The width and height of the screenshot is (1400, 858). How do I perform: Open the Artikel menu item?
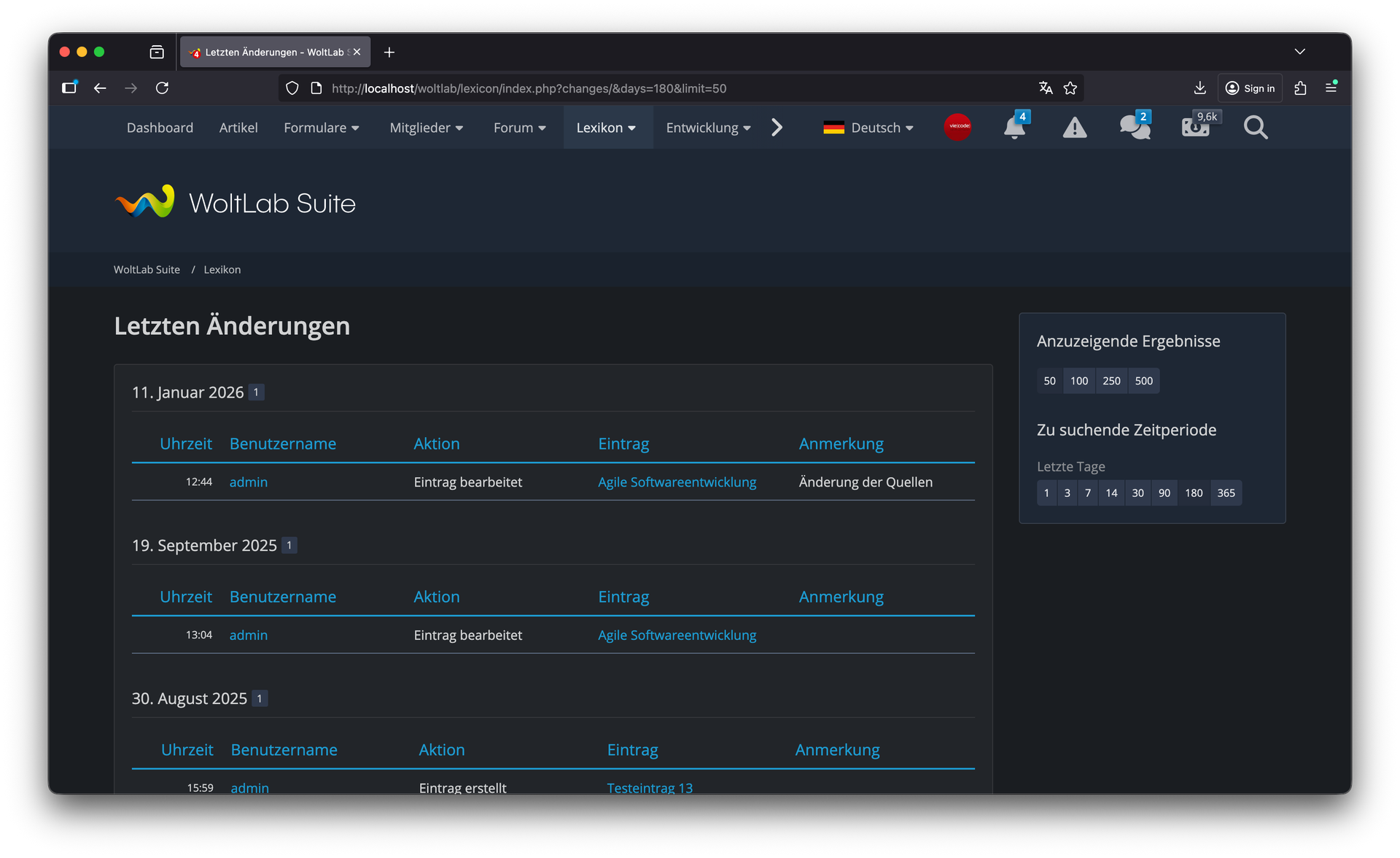click(x=238, y=128)
